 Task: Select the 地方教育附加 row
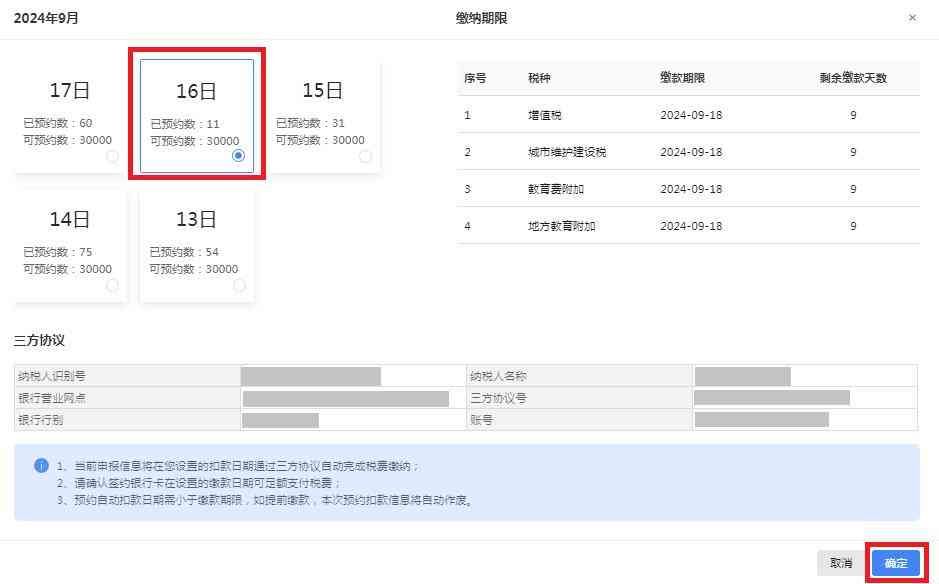coord(688,226)
